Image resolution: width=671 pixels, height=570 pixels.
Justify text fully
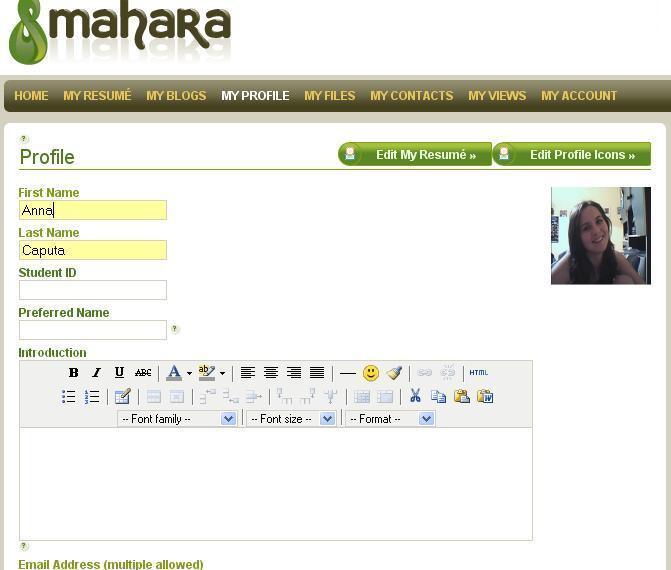pos(317,373)
